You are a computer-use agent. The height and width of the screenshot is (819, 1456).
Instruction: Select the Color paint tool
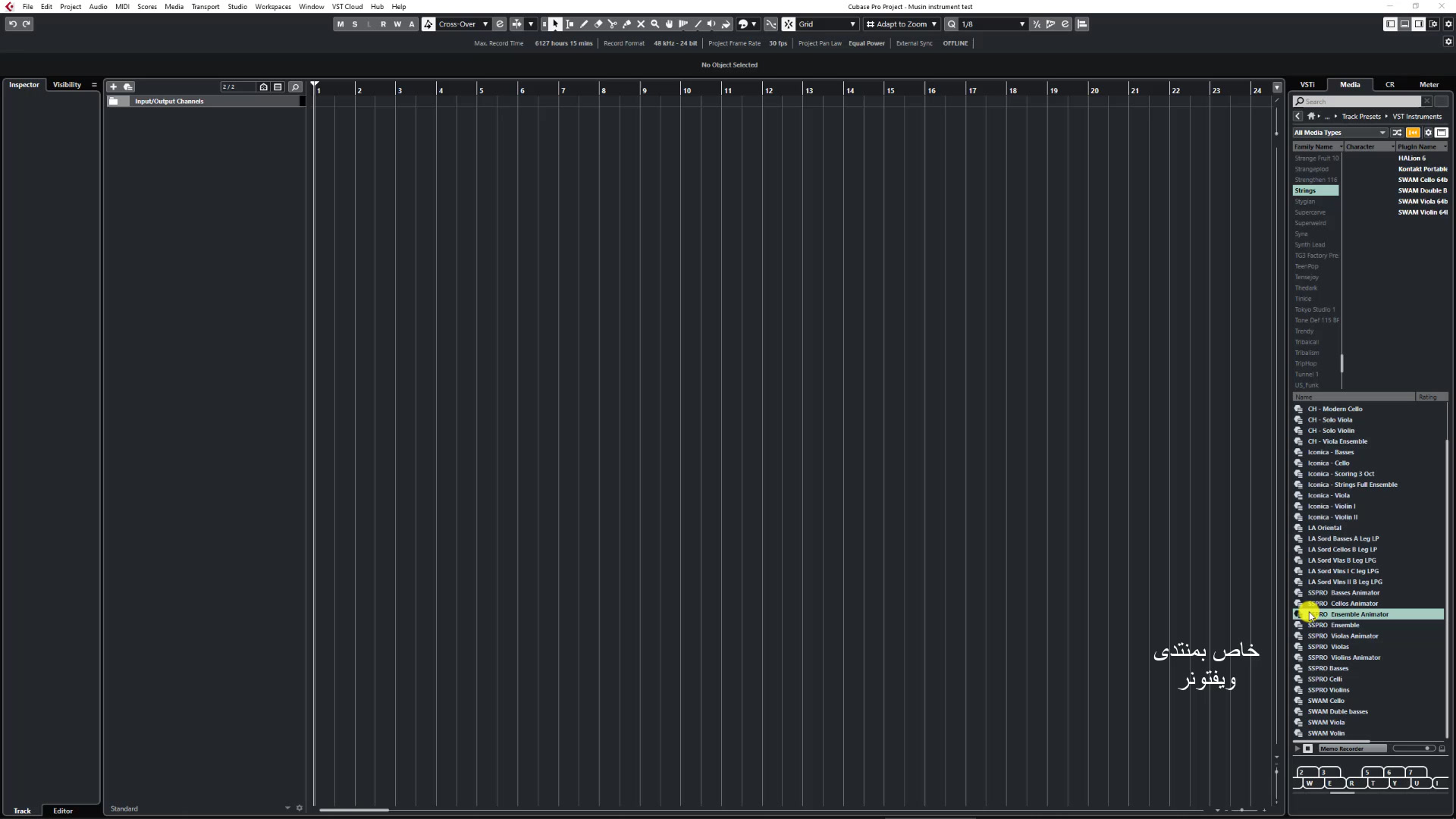point(726,24)
